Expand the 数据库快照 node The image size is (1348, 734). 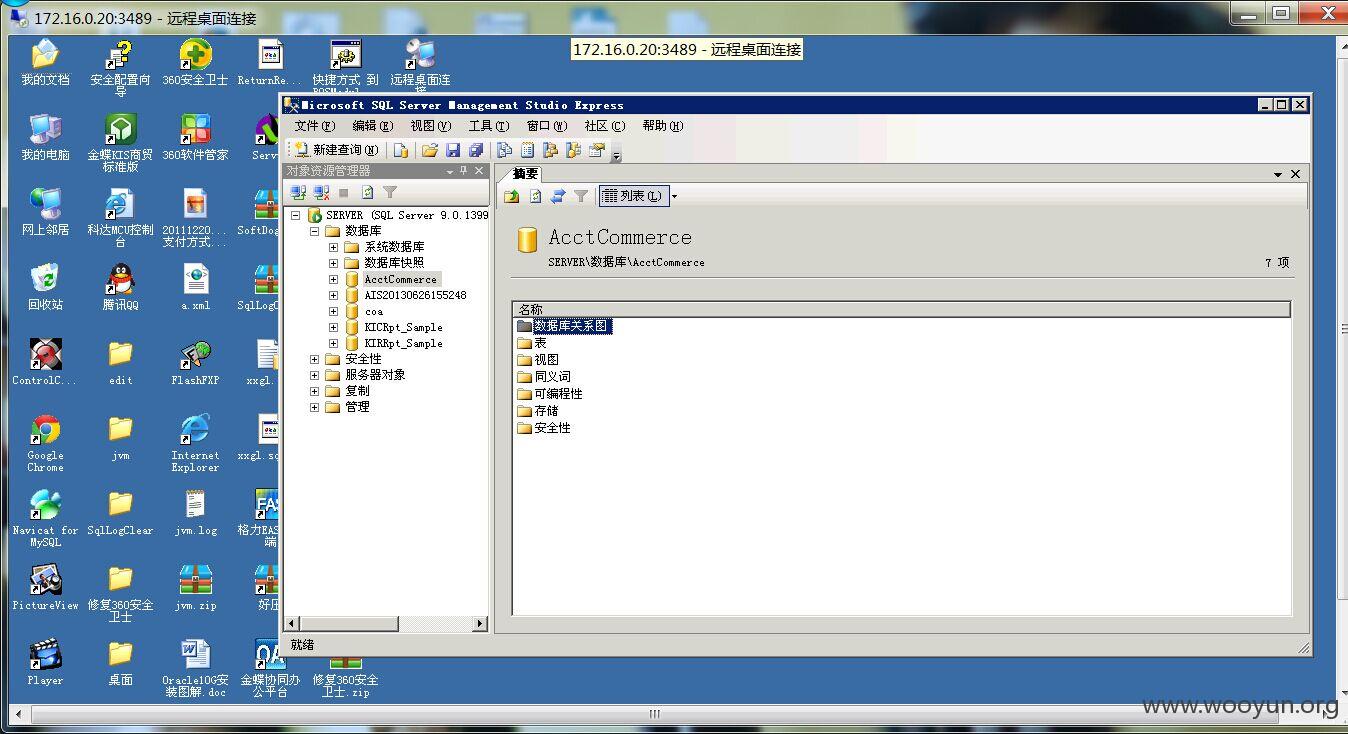(333, 263)
